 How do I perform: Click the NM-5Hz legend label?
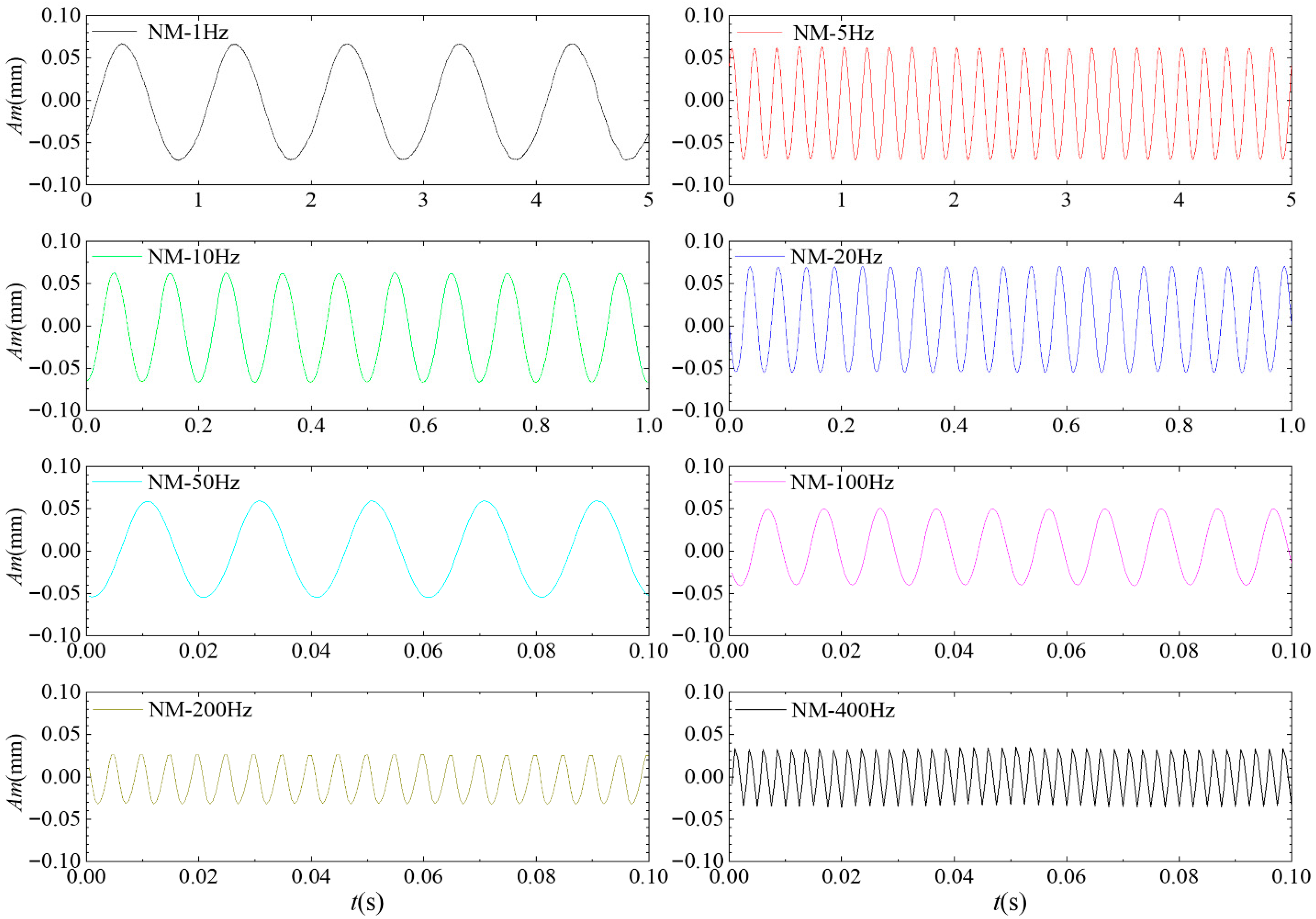click(833, 33)
